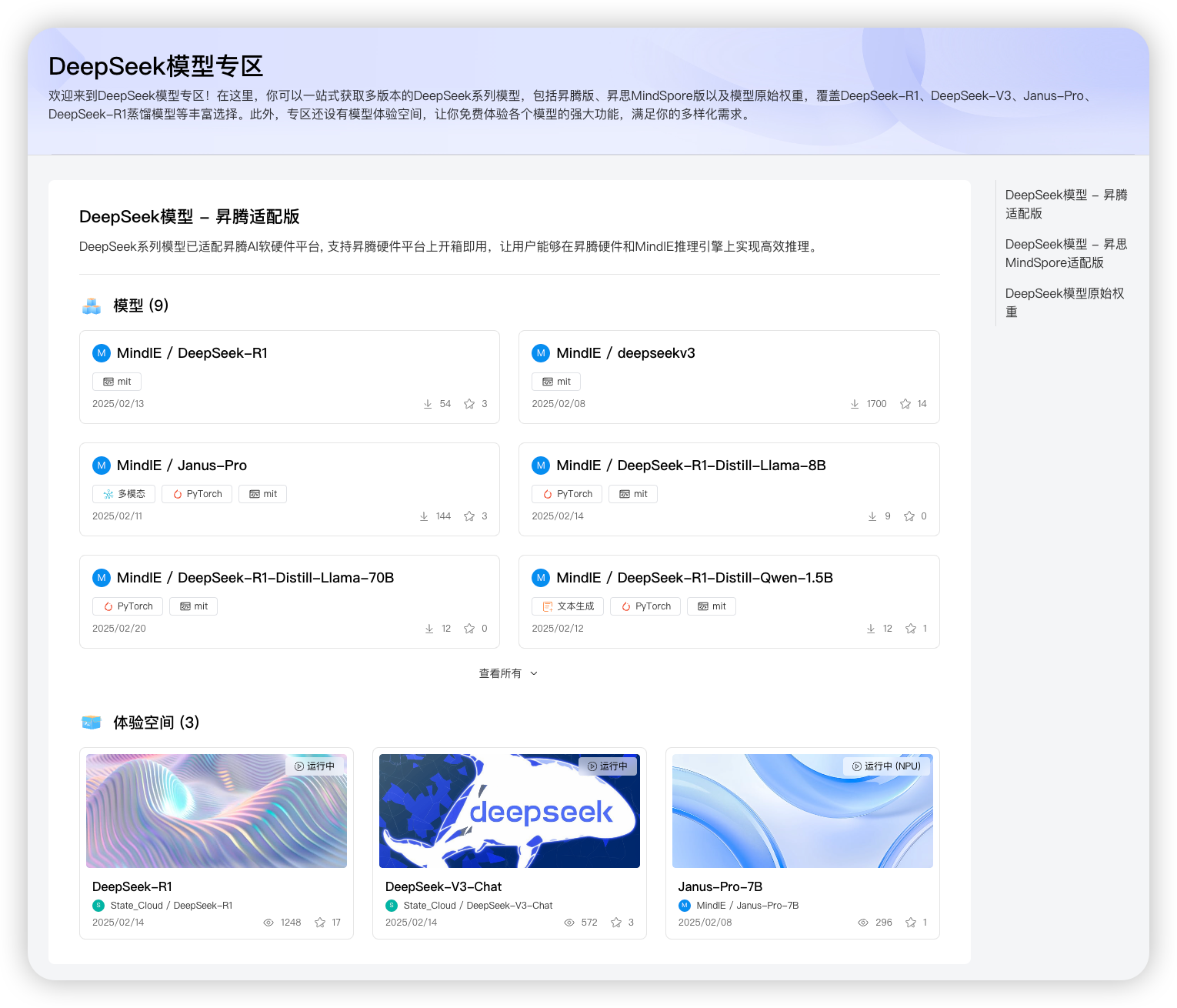The height and width of the screenshot is (1008, 1177).
Task: Click the MindIE avatar icon on DeepSeek-R1 card
Action: pos(102,353)
